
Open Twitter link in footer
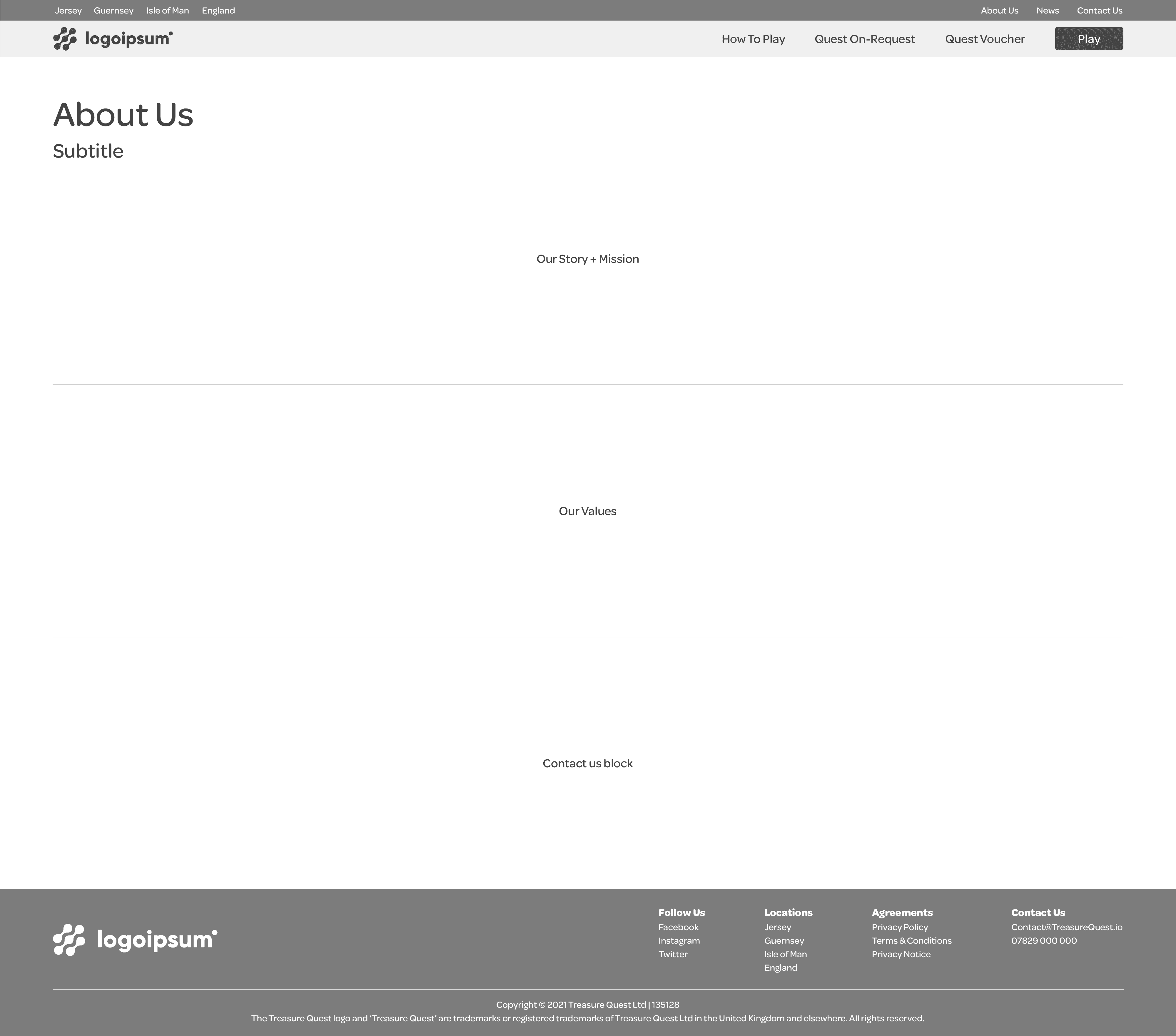tap(673, 954)
